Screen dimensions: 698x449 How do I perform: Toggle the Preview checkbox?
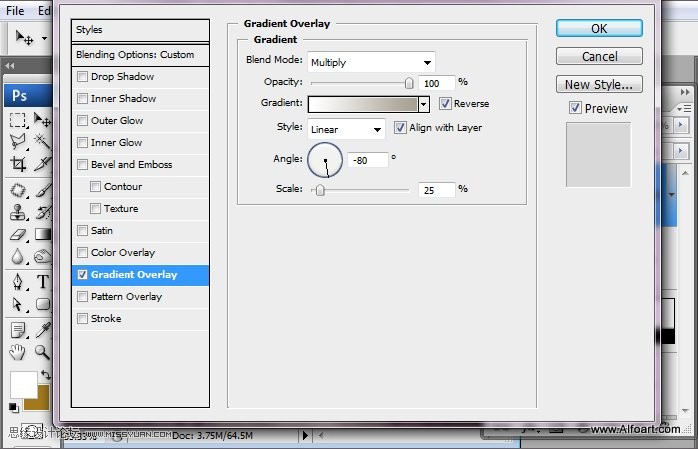575,108
